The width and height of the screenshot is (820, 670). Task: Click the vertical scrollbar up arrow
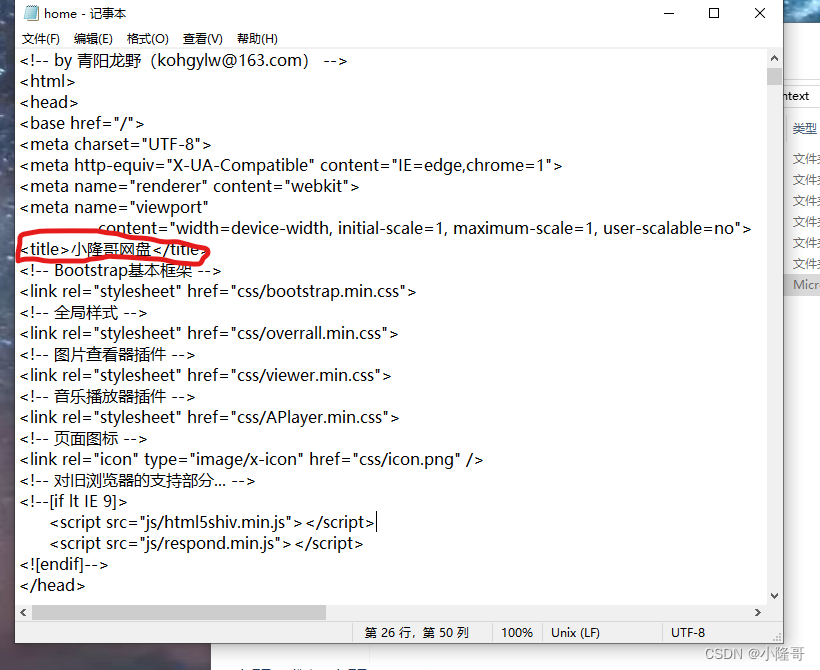point(775,58)
